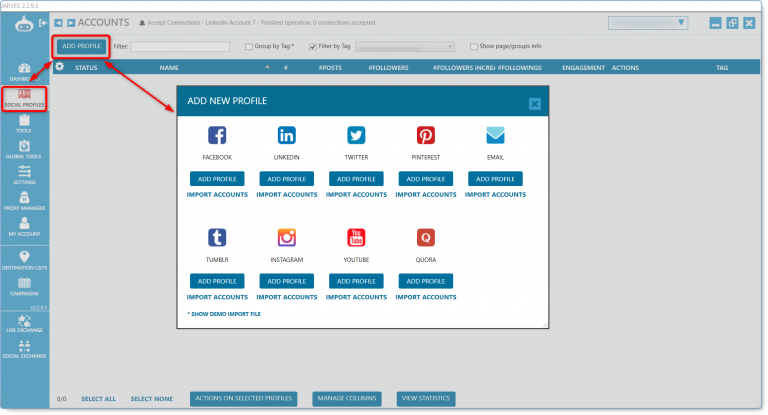Click Import Accounts under Facebook
The width and height of the screenshot is (768, 415).
pos(217,194)
